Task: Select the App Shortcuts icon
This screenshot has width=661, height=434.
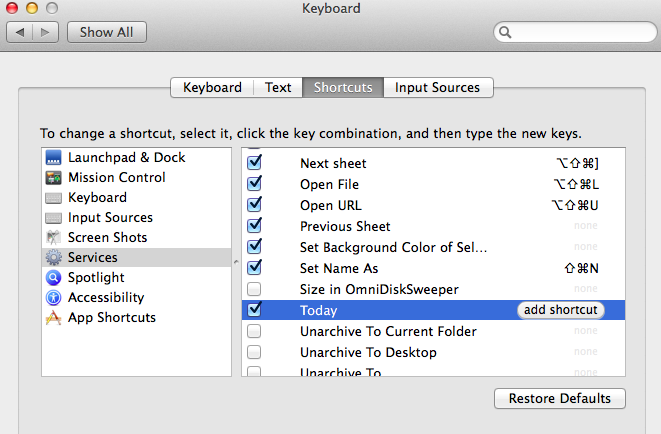Action: pyautogui.click(x=53, y=318)
